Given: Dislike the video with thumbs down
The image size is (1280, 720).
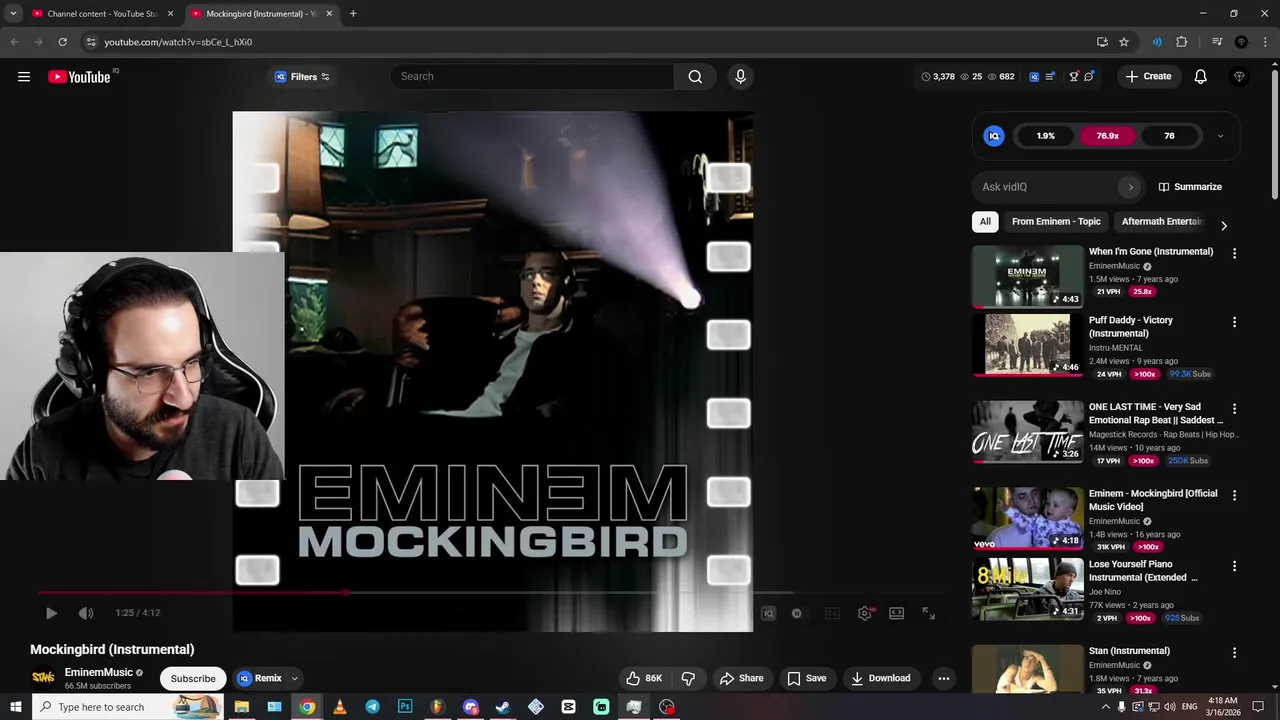Looking at the screenshot, I should [x=688, y=678].
